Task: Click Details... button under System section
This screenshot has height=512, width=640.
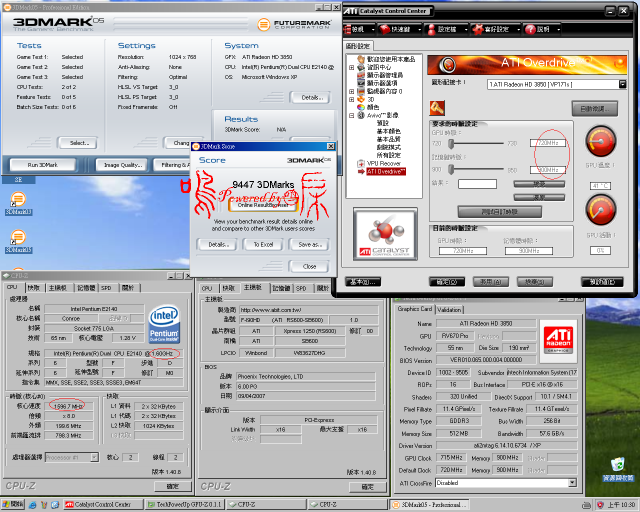Action: tap(310, 98)
